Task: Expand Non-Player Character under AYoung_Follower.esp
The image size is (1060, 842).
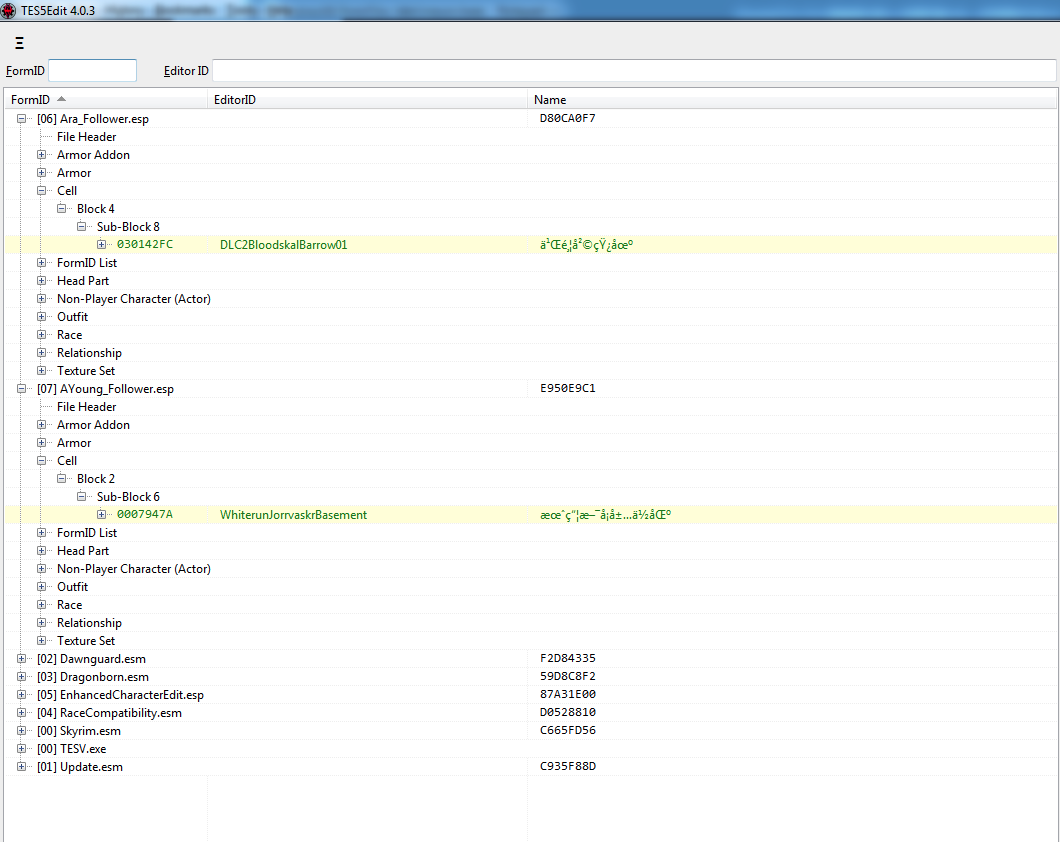Action: coord(41,568)
